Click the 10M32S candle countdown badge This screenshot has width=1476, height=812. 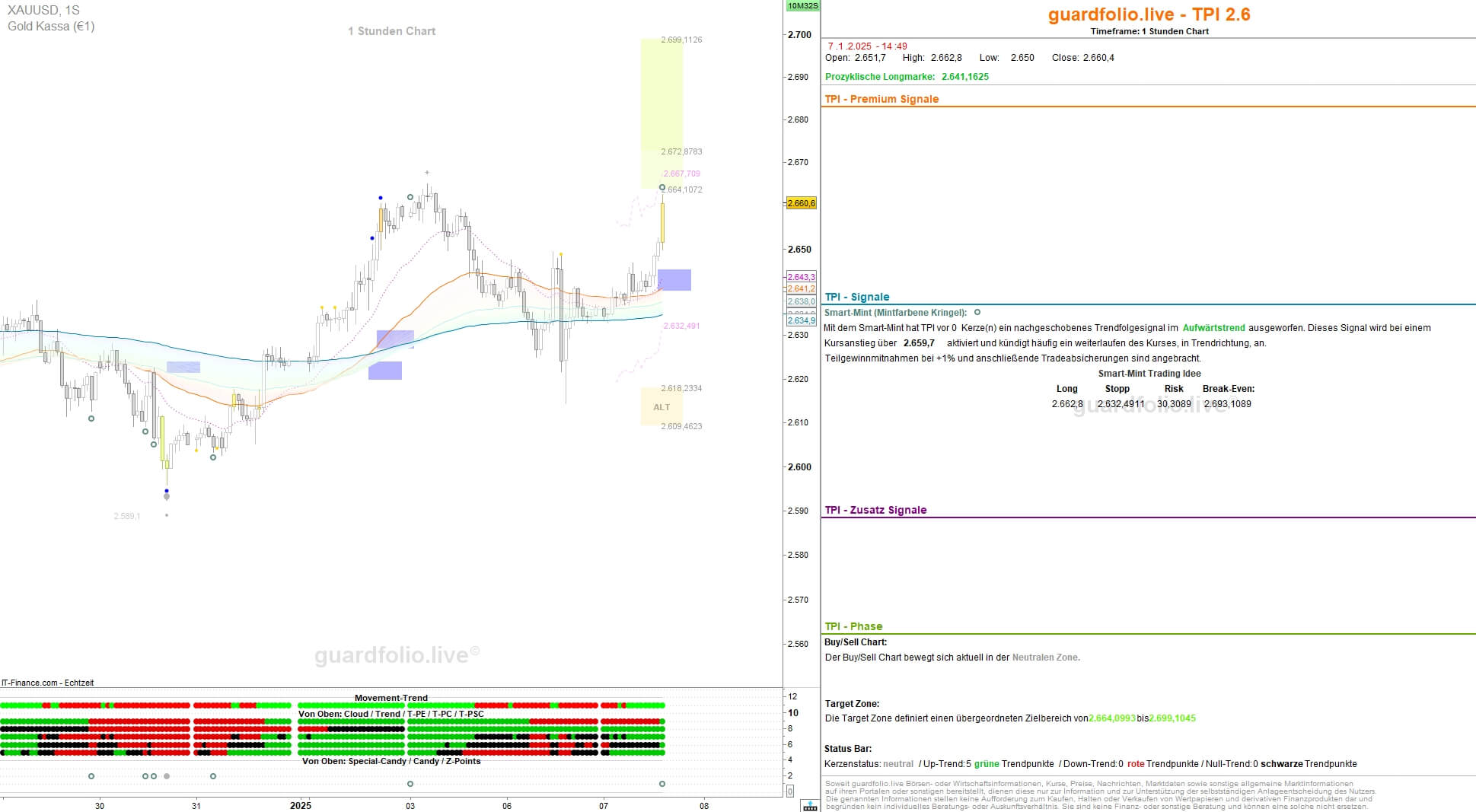click(802, 6)
